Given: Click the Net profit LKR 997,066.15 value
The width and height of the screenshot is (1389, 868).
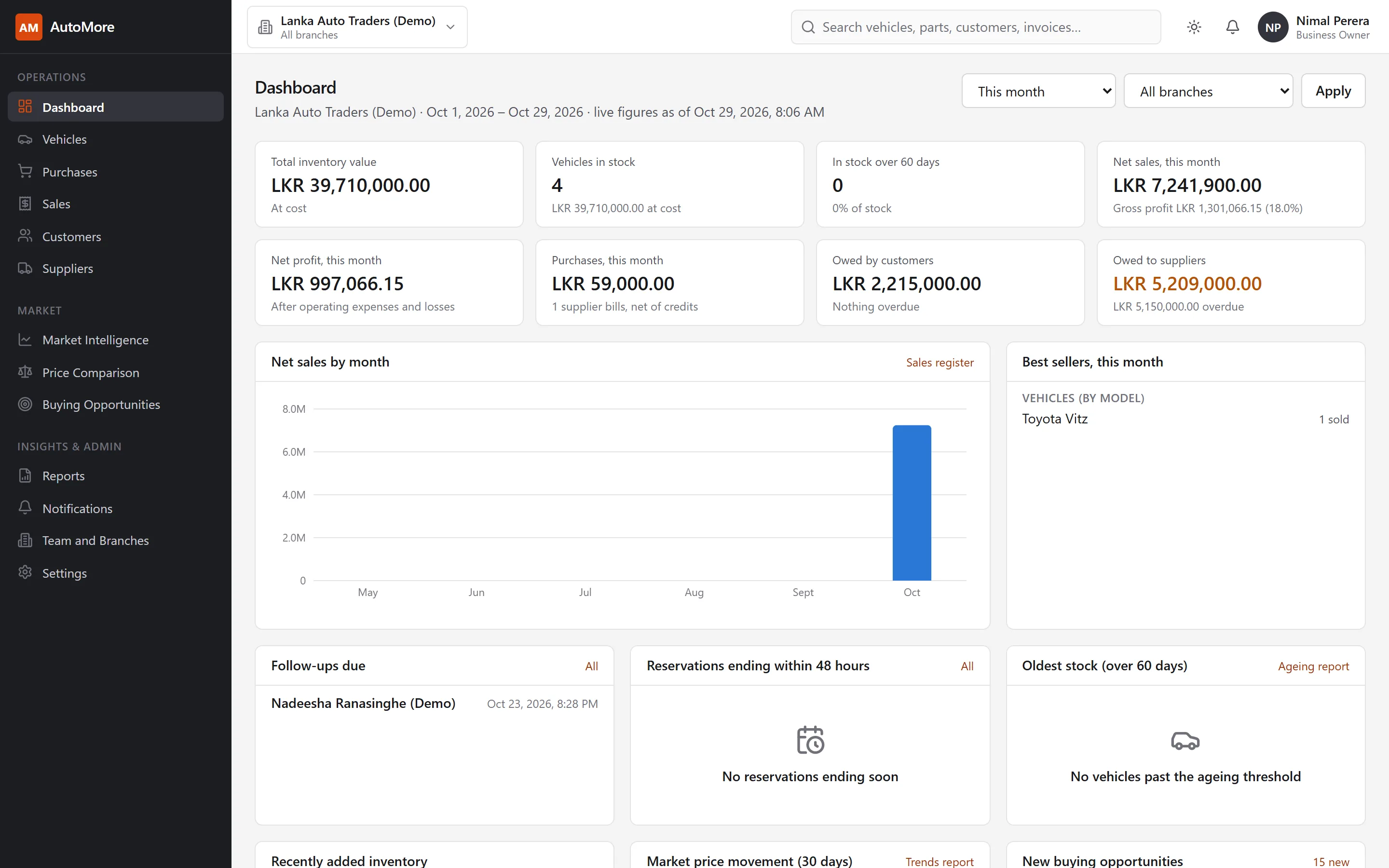Looking at the screenshot, I should (337, 284).
